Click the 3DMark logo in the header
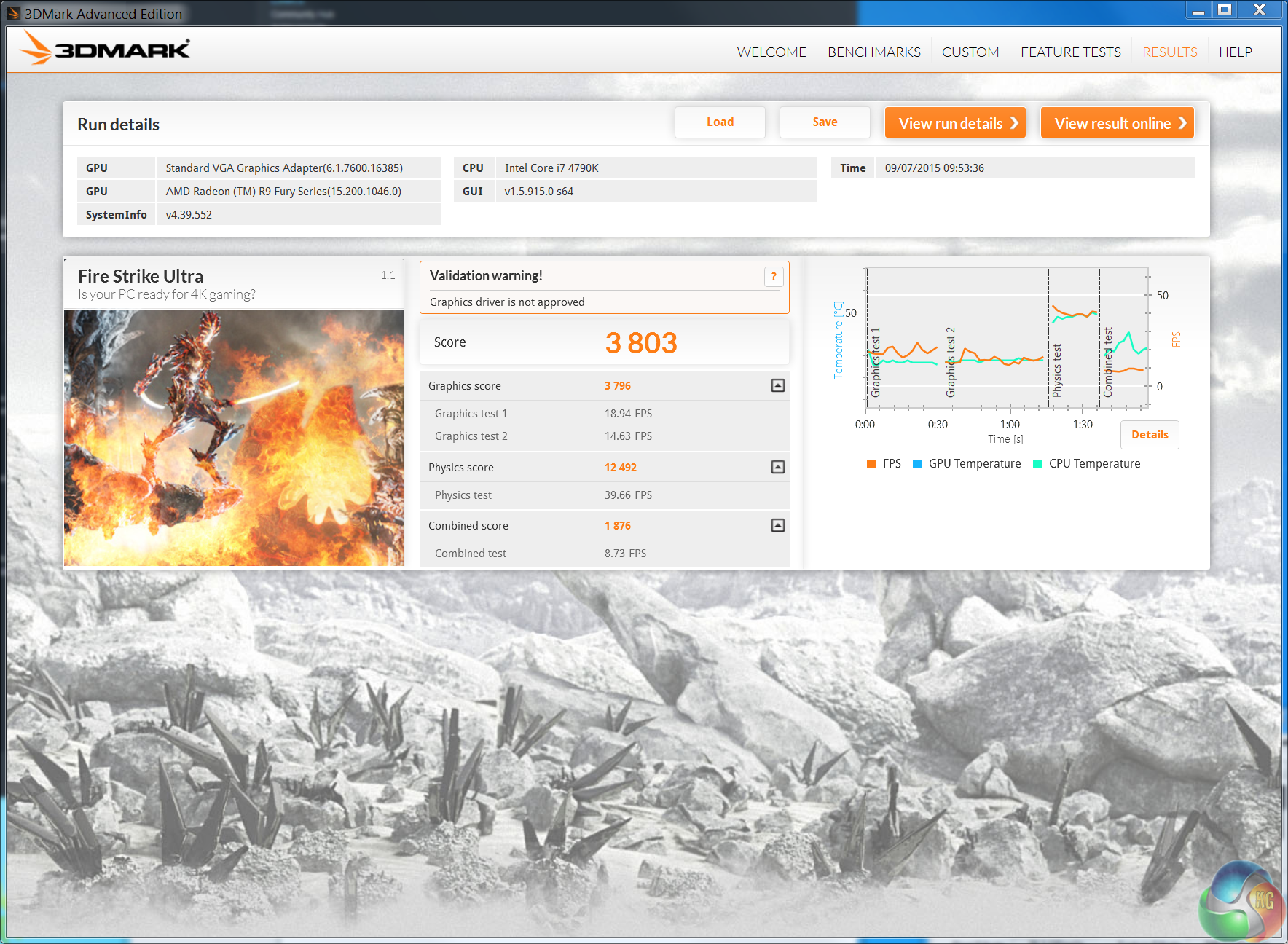1288x944 pixels. click(105, 49)
